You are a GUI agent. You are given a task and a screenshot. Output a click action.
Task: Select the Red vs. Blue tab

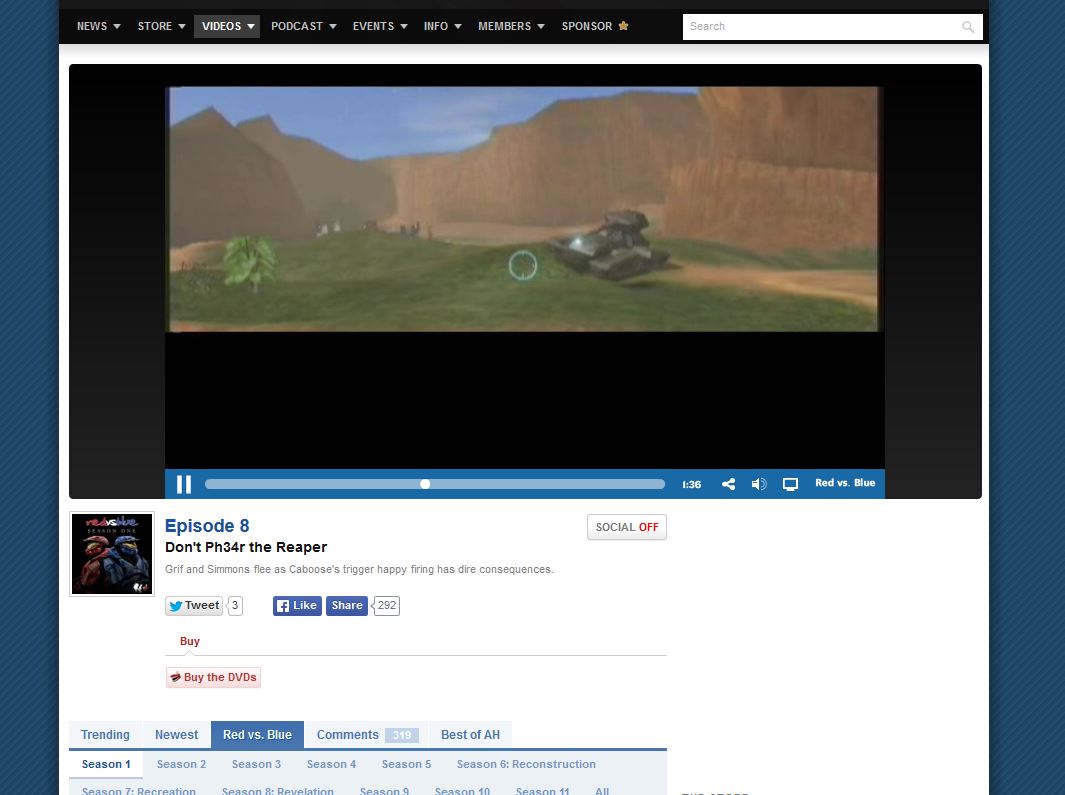click(x=257, y=735)
